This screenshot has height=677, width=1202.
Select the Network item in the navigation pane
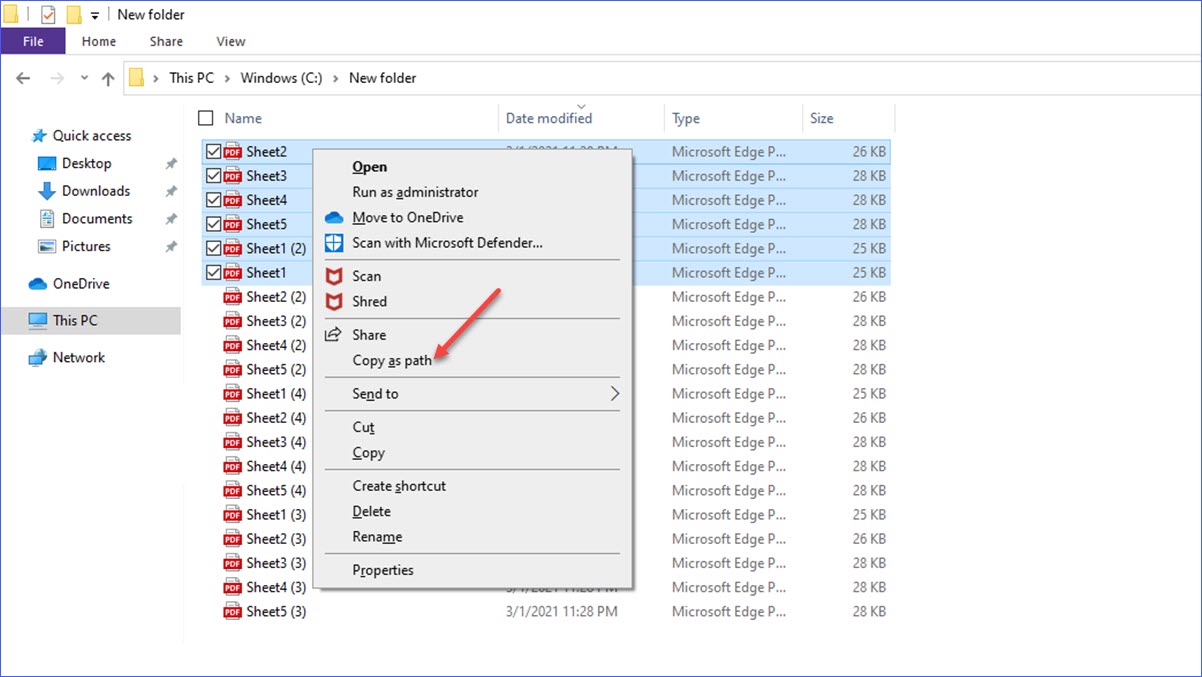pyautogui.click(x=78, y=357)
